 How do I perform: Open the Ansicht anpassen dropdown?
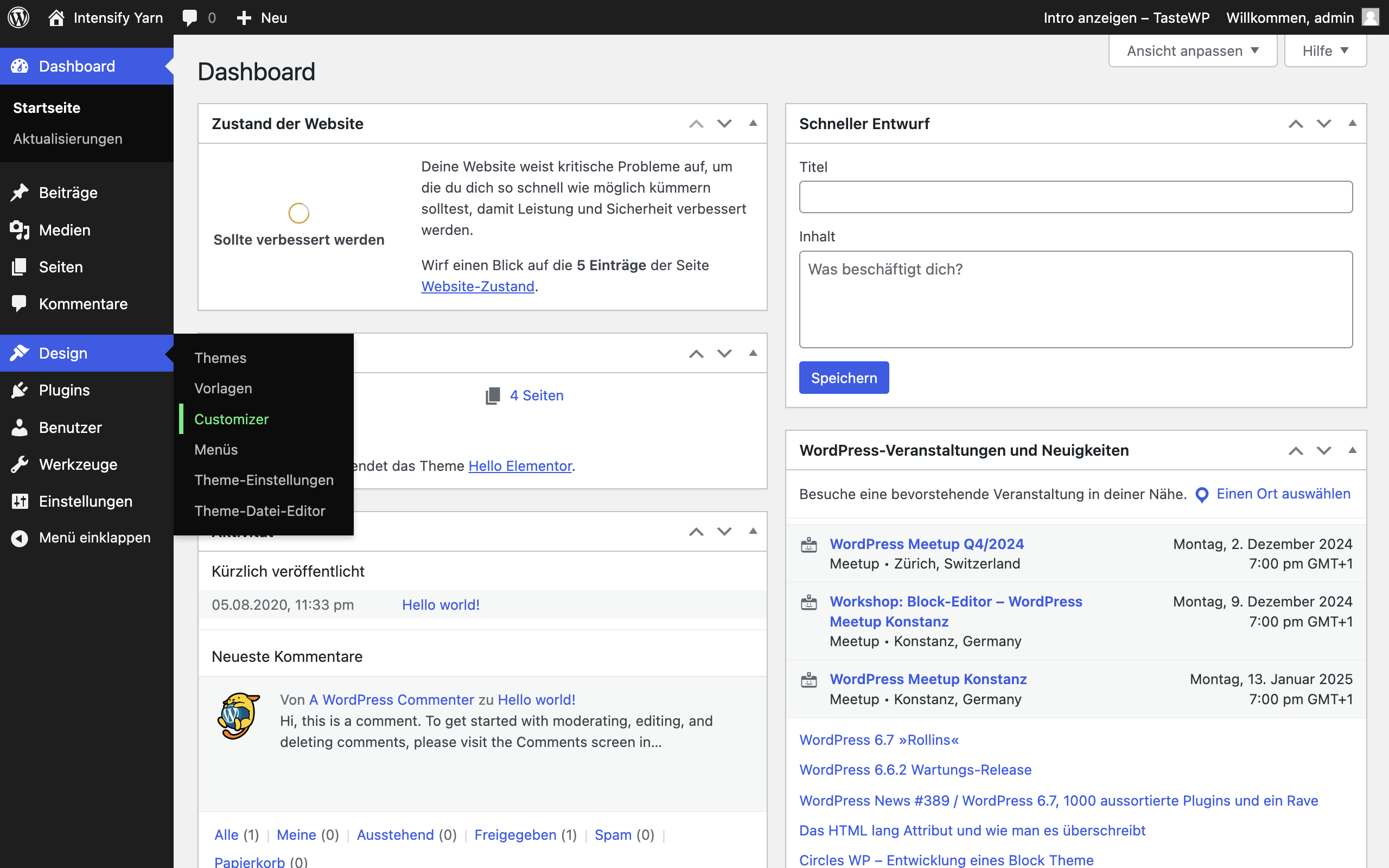click(1193, 51)
